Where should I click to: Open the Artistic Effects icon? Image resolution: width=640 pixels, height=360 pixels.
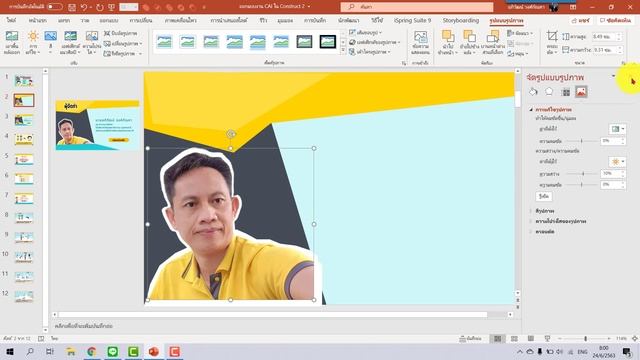[70, 37]
